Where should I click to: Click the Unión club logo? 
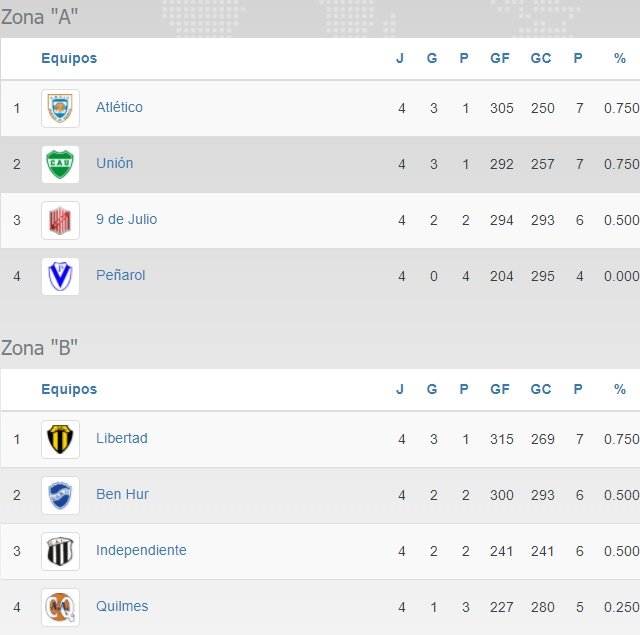click(60, 164)
